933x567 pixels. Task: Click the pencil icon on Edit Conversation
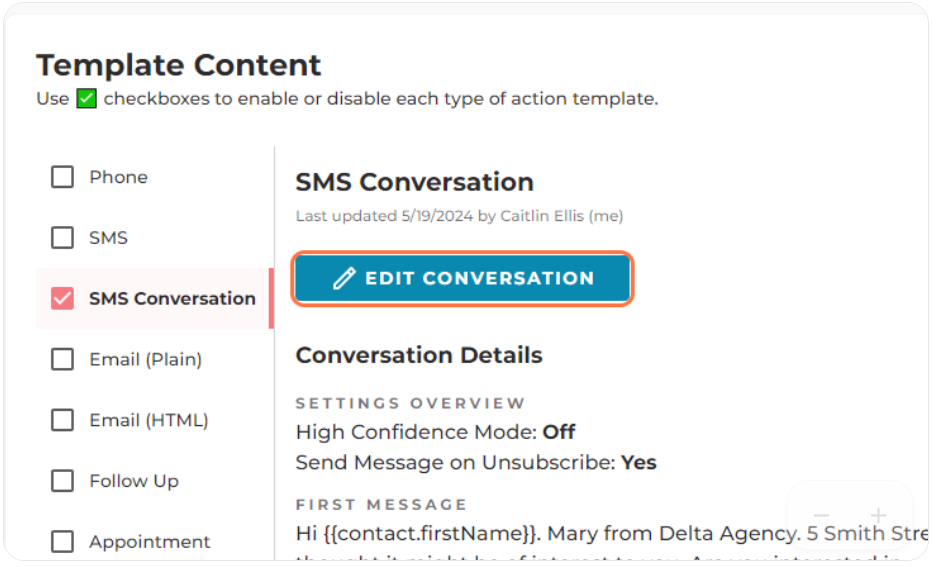pos(344,278)
